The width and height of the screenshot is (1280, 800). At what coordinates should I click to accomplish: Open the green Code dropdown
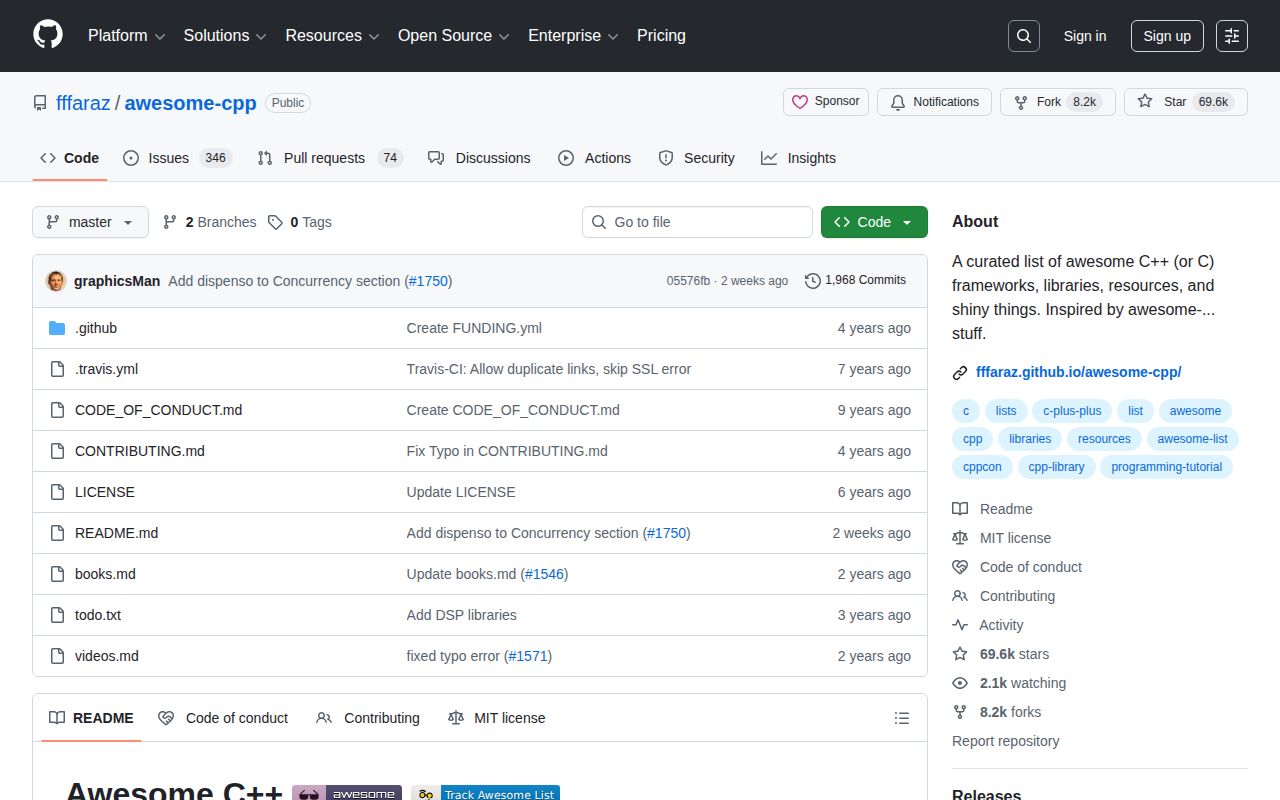[x=874, y=222]
